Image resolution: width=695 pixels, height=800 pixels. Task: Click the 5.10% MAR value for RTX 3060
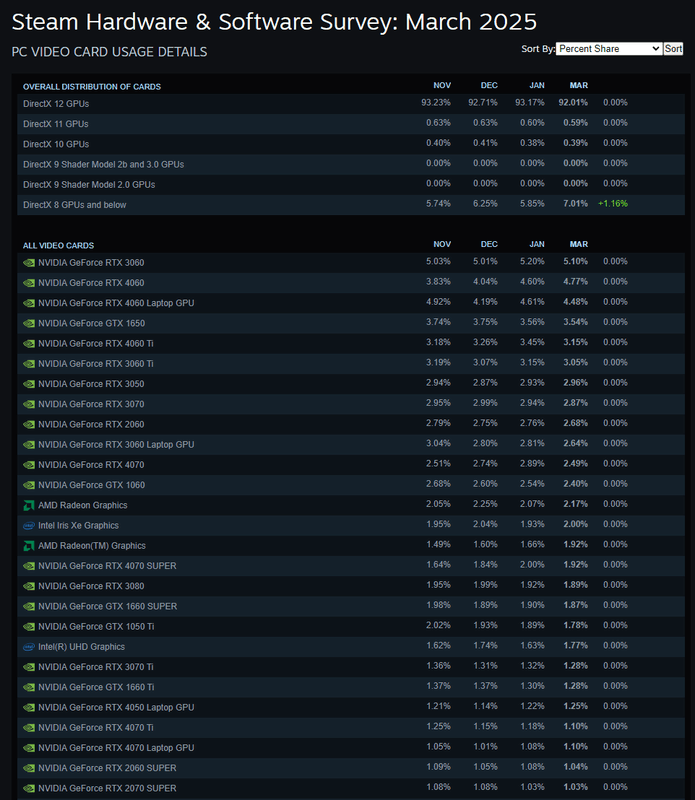coord(576,261)
